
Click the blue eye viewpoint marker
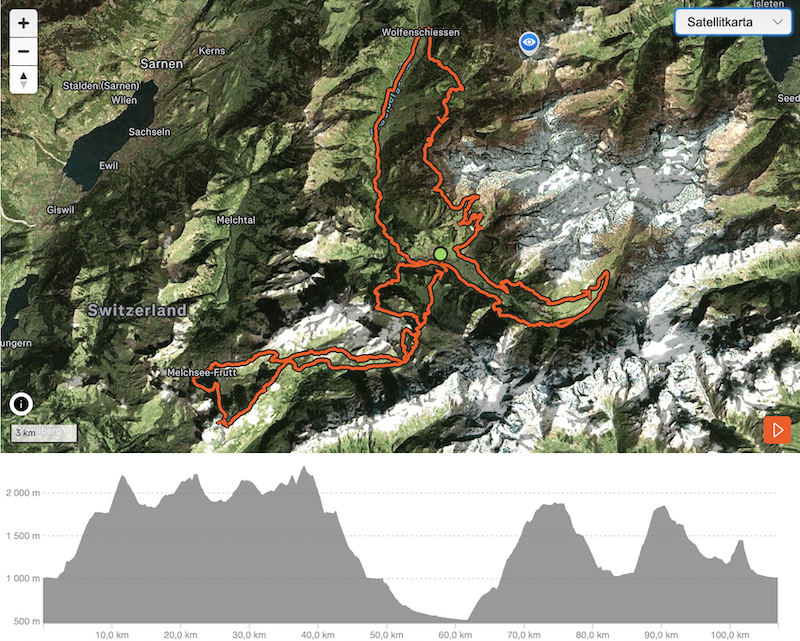(529, 43)
